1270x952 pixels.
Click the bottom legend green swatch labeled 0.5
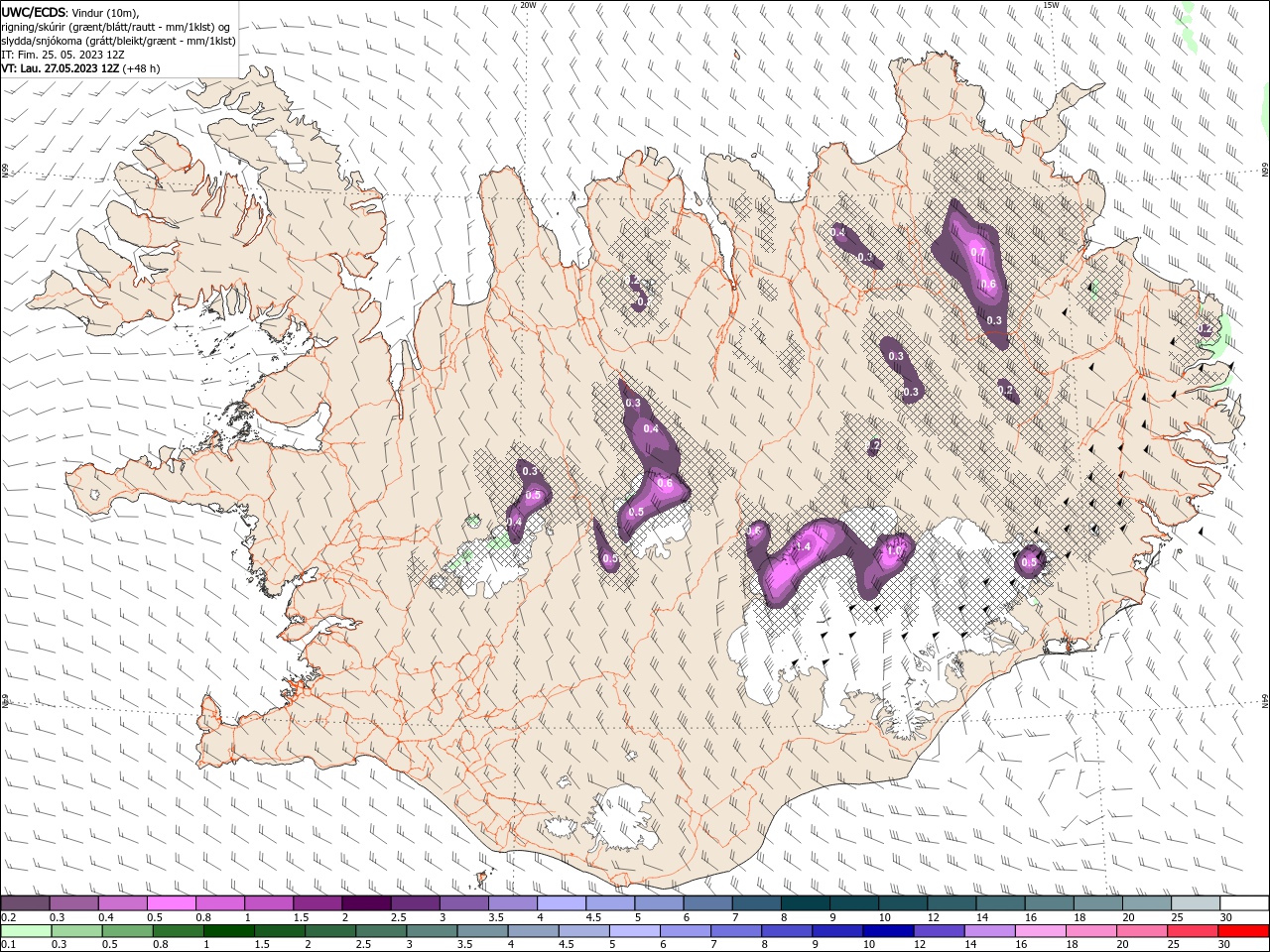pyautogui.click(x=127, y=931)
